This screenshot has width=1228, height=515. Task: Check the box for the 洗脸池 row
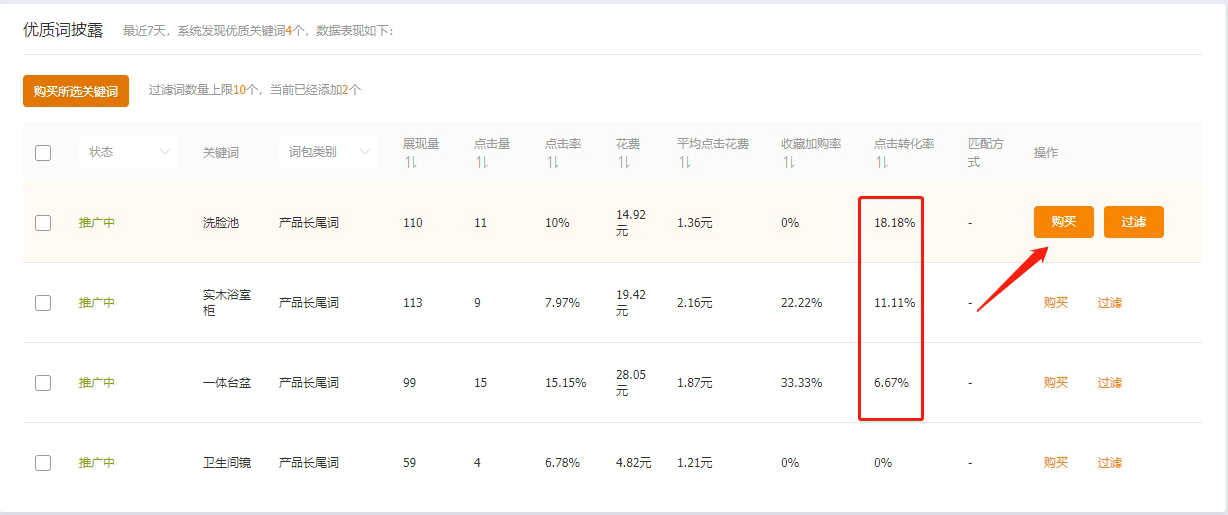[x=43, y=223]
